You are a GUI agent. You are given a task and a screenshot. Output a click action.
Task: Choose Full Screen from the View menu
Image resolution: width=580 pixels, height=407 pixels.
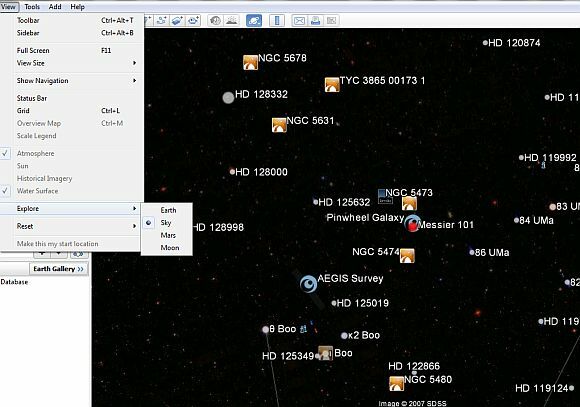[72, 50]
